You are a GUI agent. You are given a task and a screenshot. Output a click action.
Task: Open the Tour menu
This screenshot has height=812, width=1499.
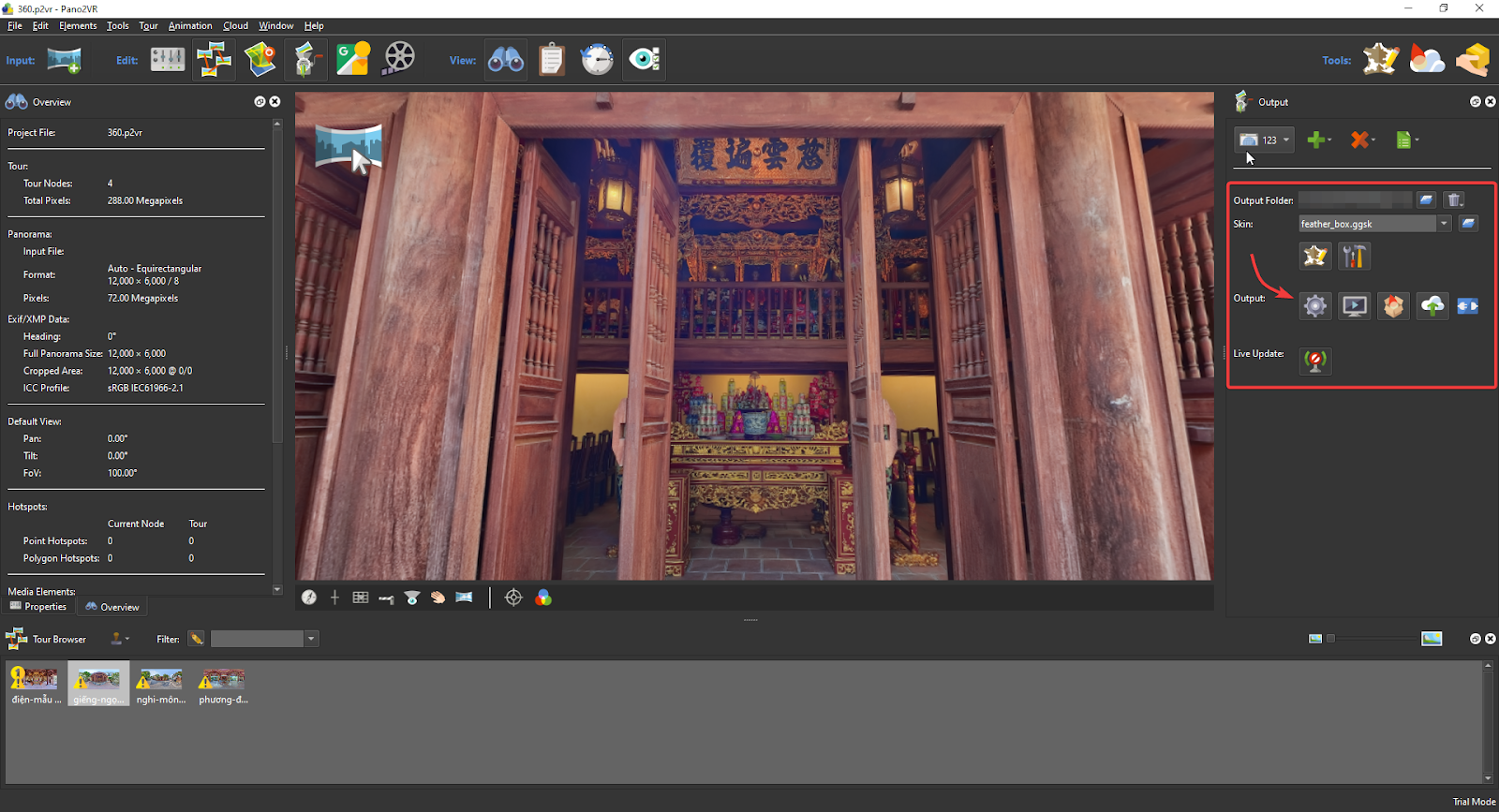point(148,26)
